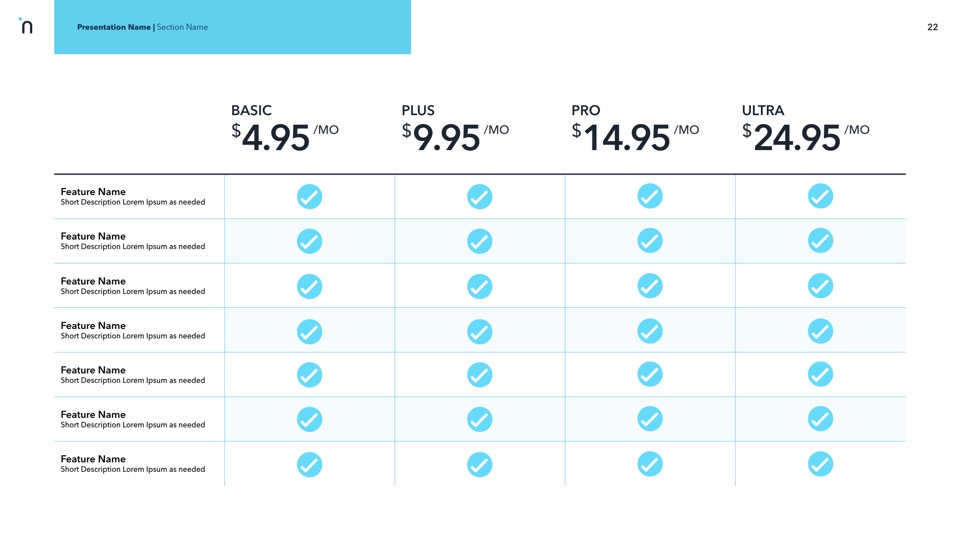Click the BASIC checkmark in first feature row
This screenshot has width=960, height=540.
pyautogui.click(x=310, y=197)
